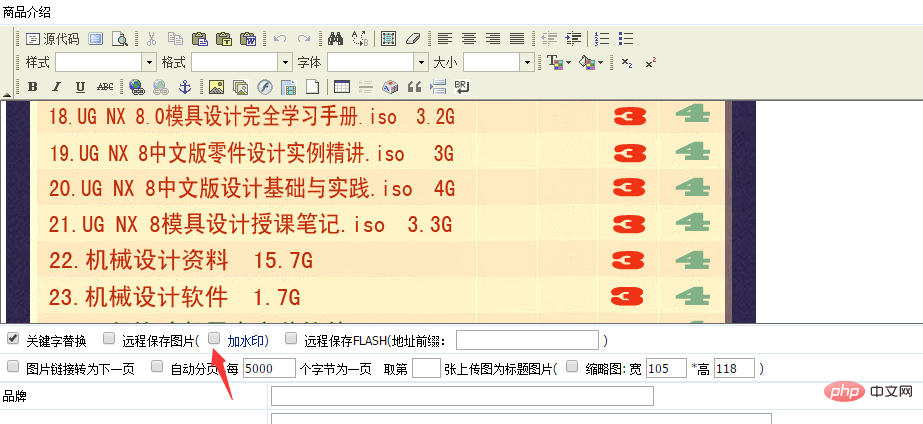
Task: Click the Cut scissors icon
Action: (151, 39)
